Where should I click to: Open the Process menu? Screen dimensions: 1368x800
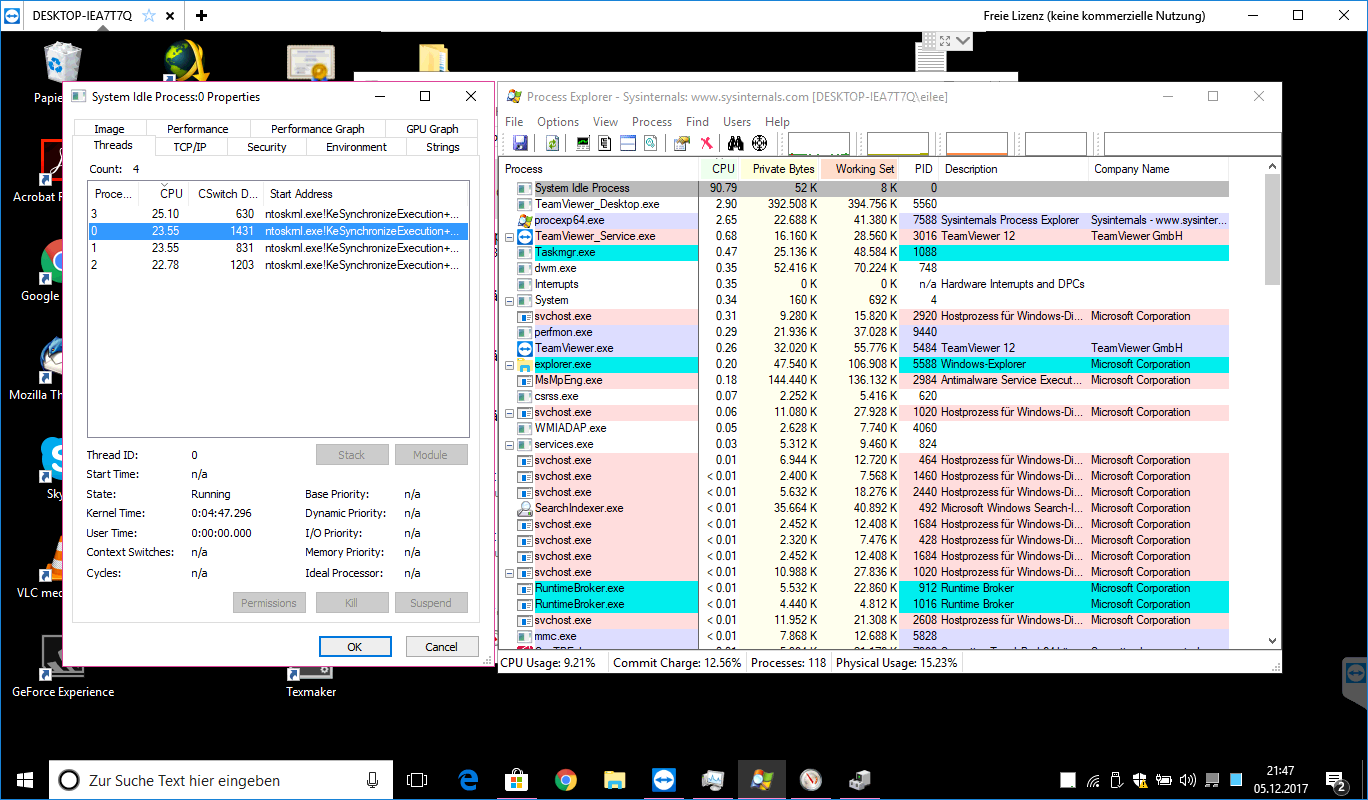pos(652,122)
